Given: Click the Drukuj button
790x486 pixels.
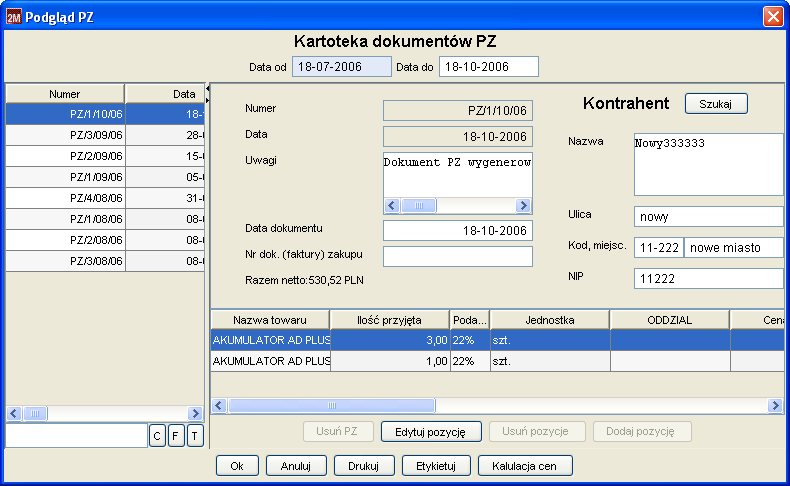Looking at the screenshot, I should [364, 466].
